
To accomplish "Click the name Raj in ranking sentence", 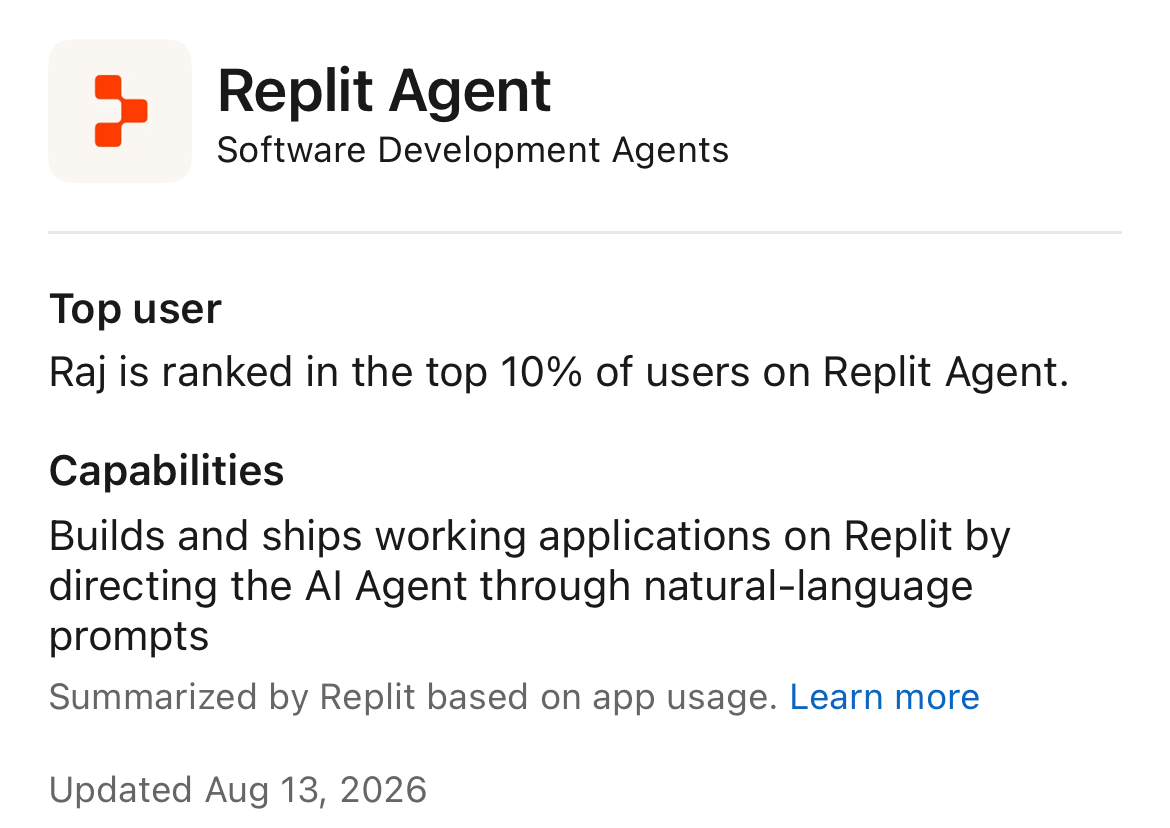I will (78, 372).
